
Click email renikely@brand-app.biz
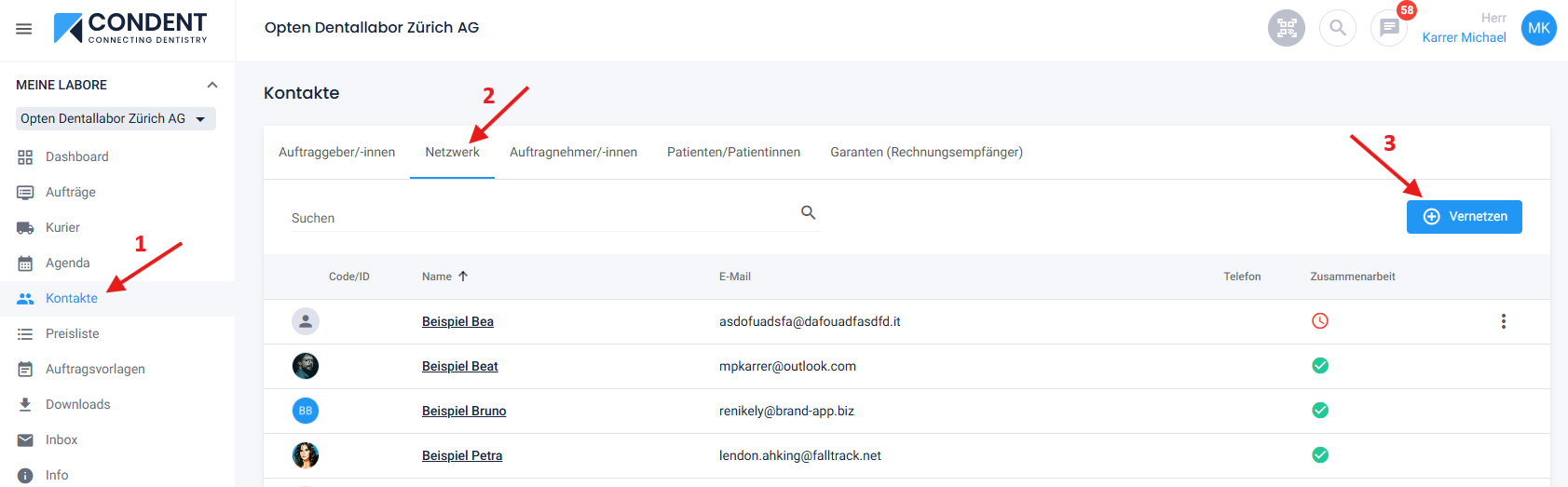tap(786, 411)
